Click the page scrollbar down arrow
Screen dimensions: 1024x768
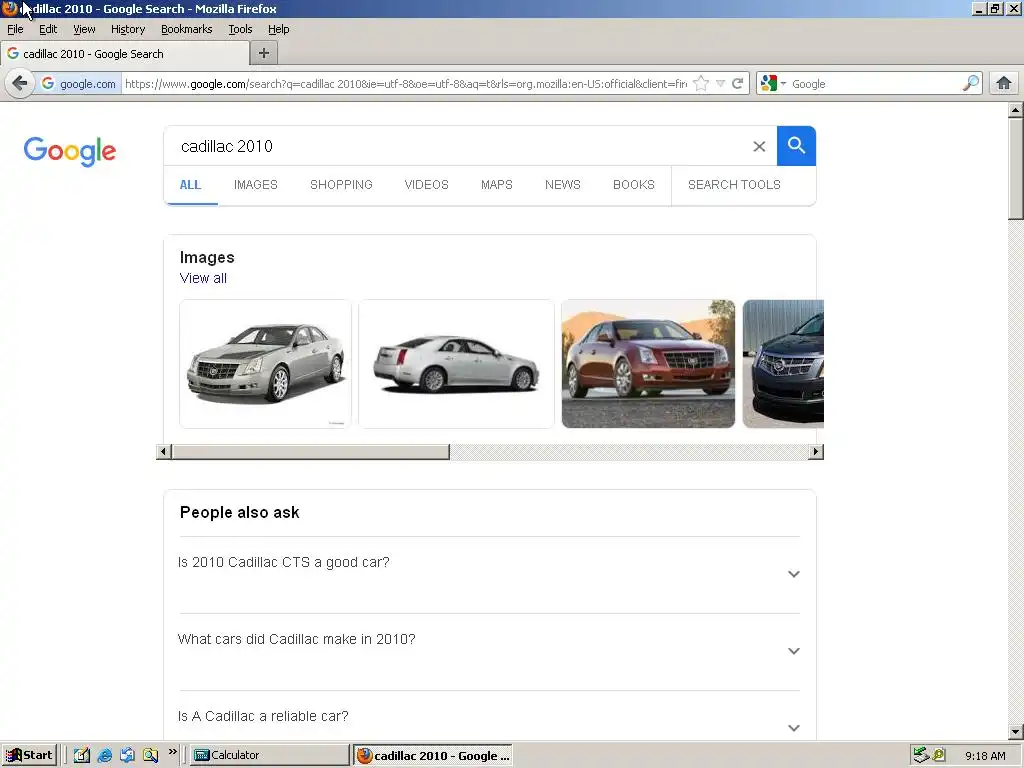(x=1015, y=732)
